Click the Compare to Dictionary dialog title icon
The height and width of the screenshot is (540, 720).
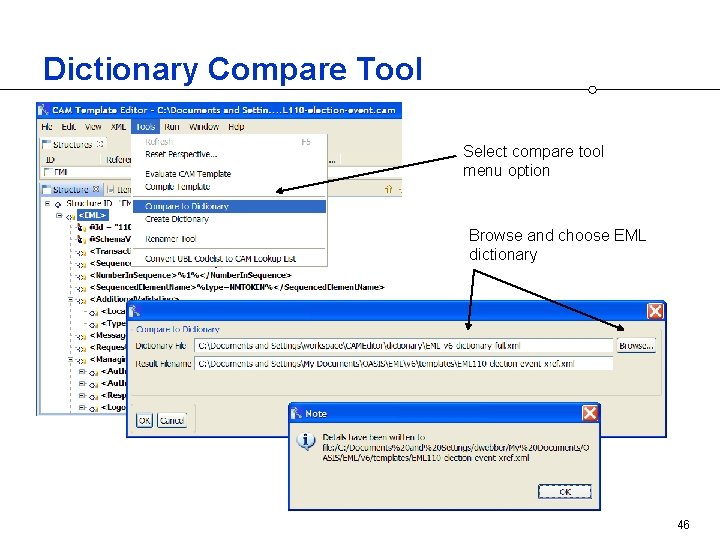click(x=134, y=311)
